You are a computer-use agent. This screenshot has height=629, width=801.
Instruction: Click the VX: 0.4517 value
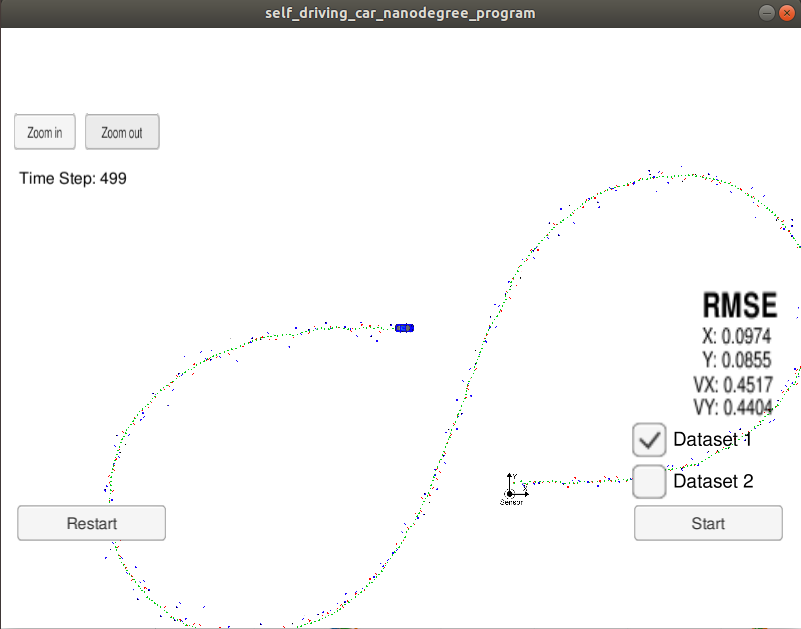pyautogui.click(x=733, y=384)
